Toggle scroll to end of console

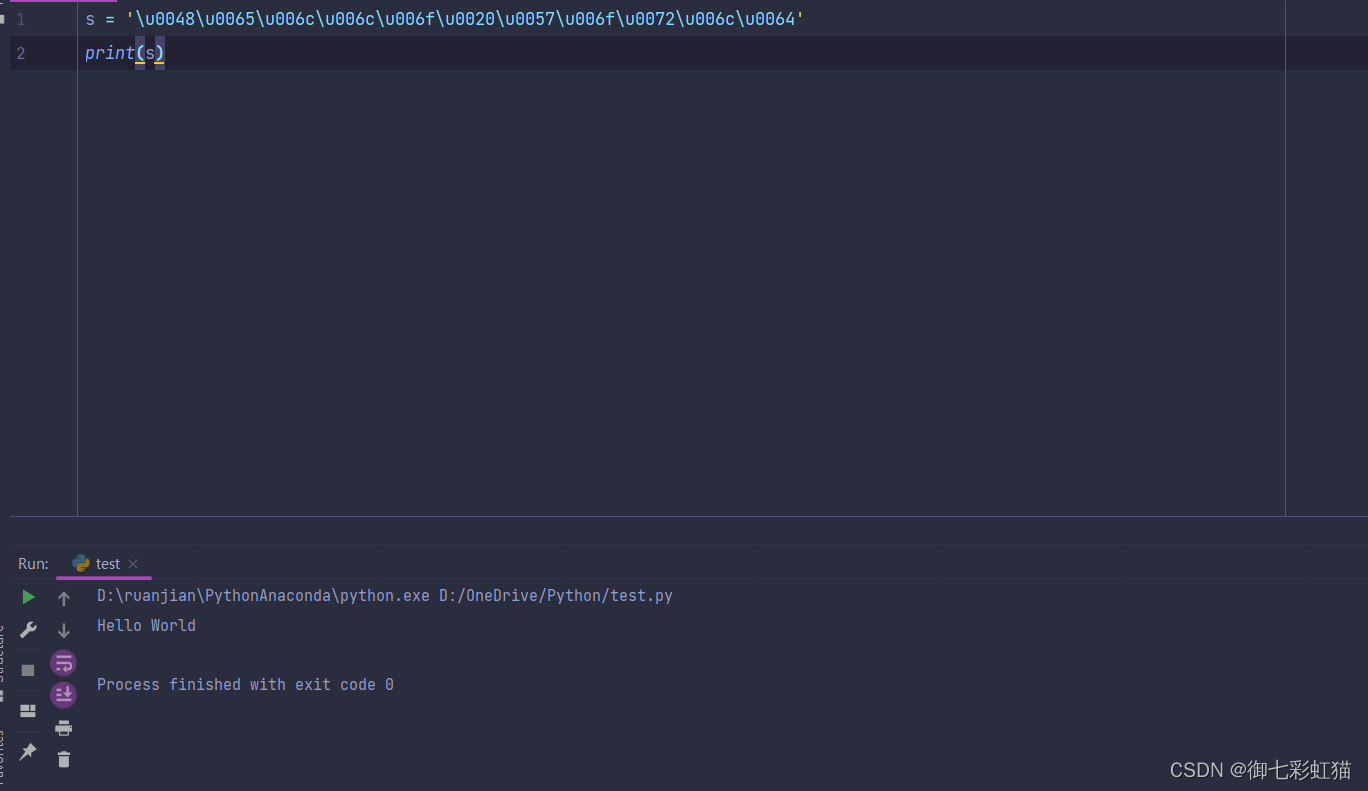tap(64, 695)
